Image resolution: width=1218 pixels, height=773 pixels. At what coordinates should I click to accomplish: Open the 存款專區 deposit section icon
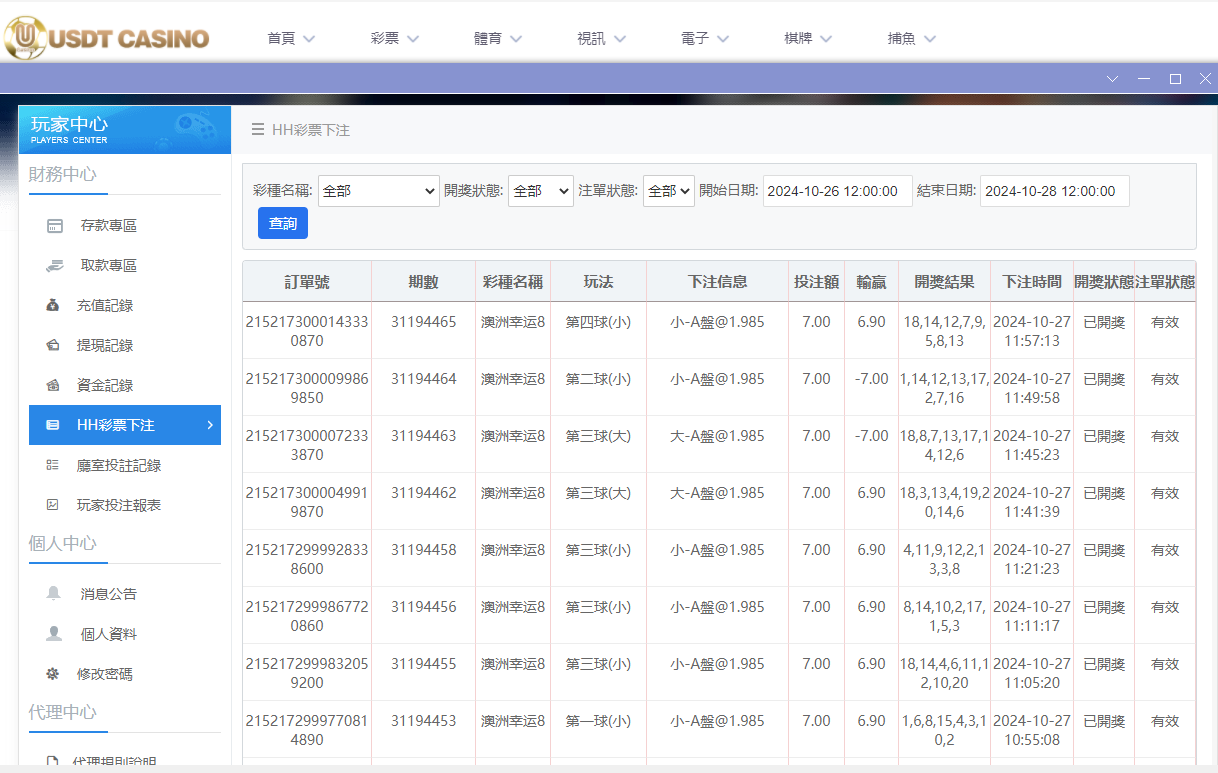tap(53, 225)
